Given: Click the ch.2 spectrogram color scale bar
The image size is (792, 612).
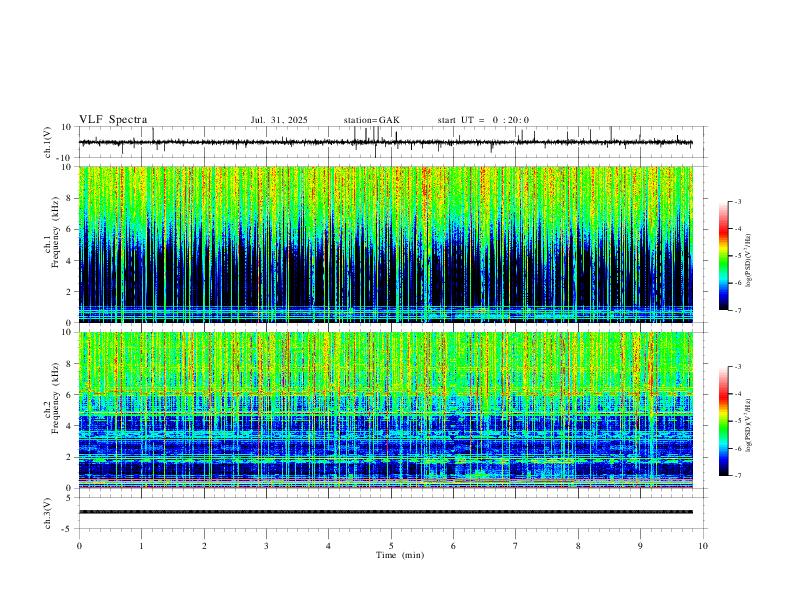Looking at the screenshot, I should click(x=724, y=421).
